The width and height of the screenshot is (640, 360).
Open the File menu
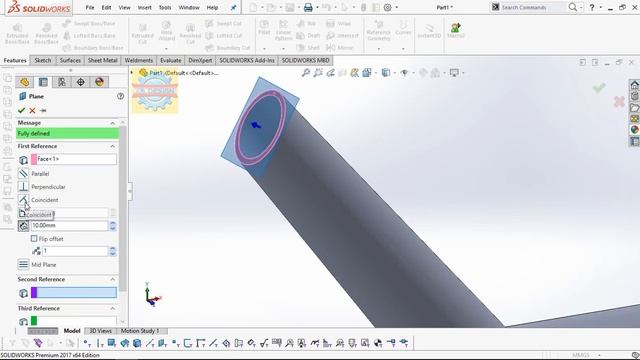(90, 7)
